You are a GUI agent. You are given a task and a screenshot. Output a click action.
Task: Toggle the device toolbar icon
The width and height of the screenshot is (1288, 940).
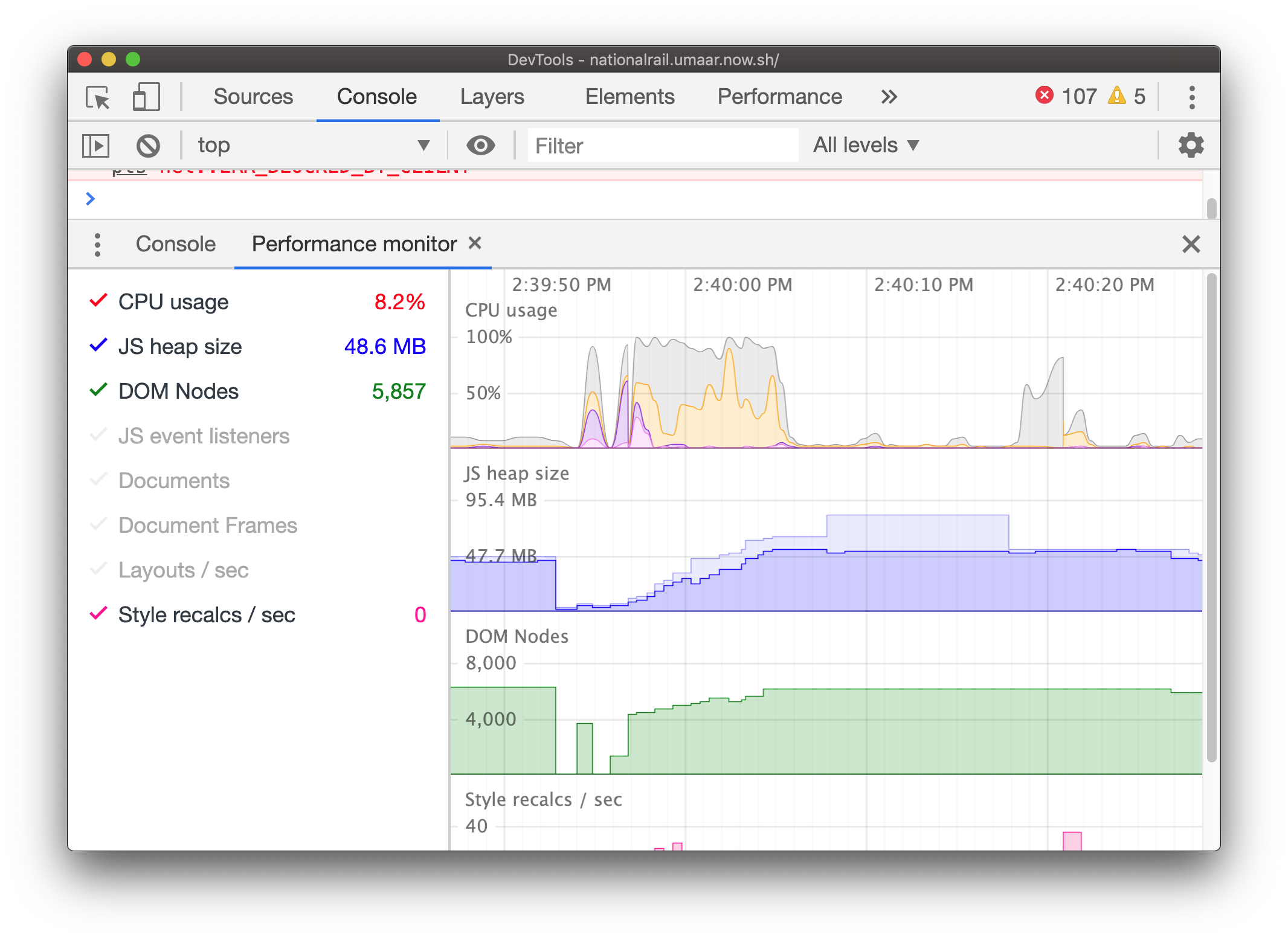146,97
